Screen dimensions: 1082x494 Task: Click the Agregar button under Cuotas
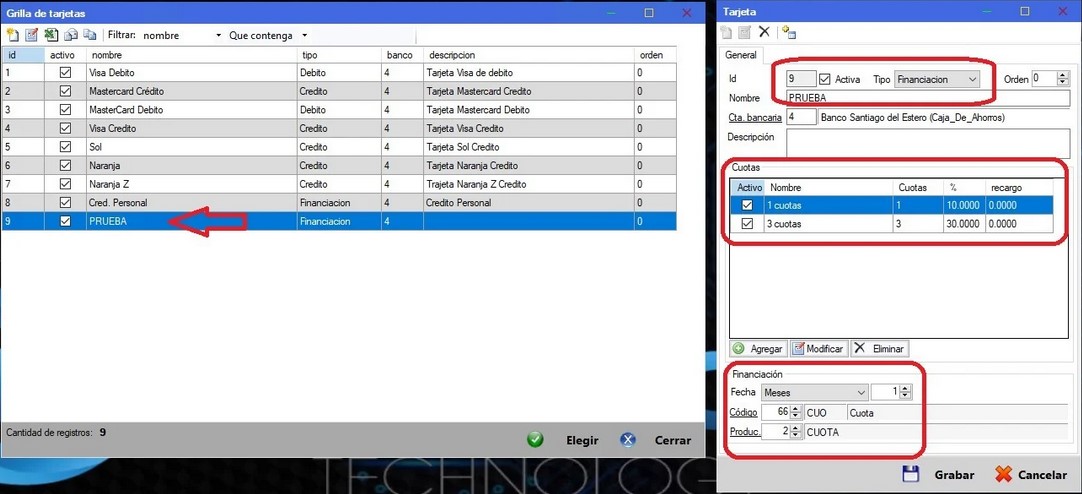(x=758, y=348)
